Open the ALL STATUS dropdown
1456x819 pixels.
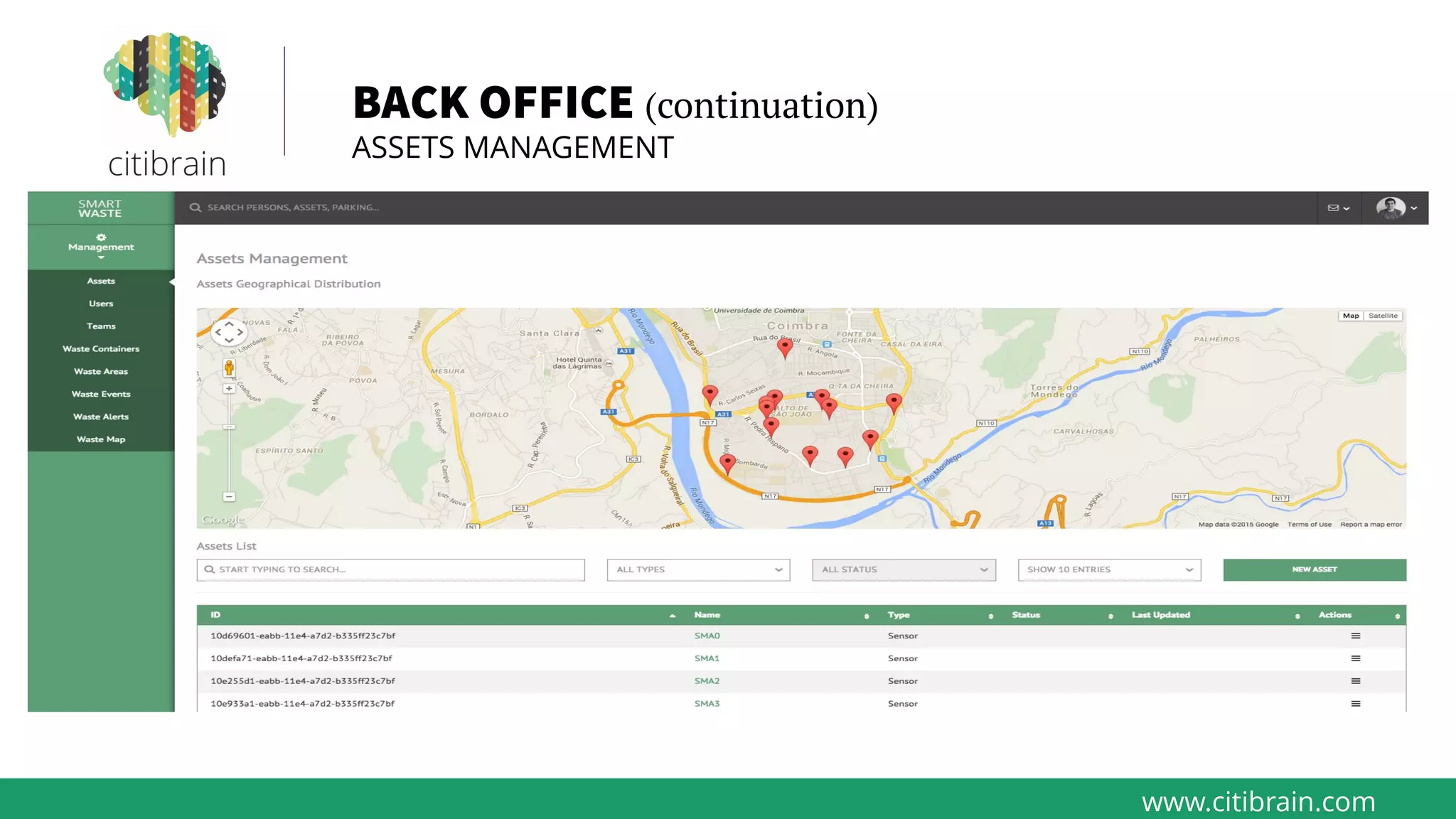pos(904,569)
